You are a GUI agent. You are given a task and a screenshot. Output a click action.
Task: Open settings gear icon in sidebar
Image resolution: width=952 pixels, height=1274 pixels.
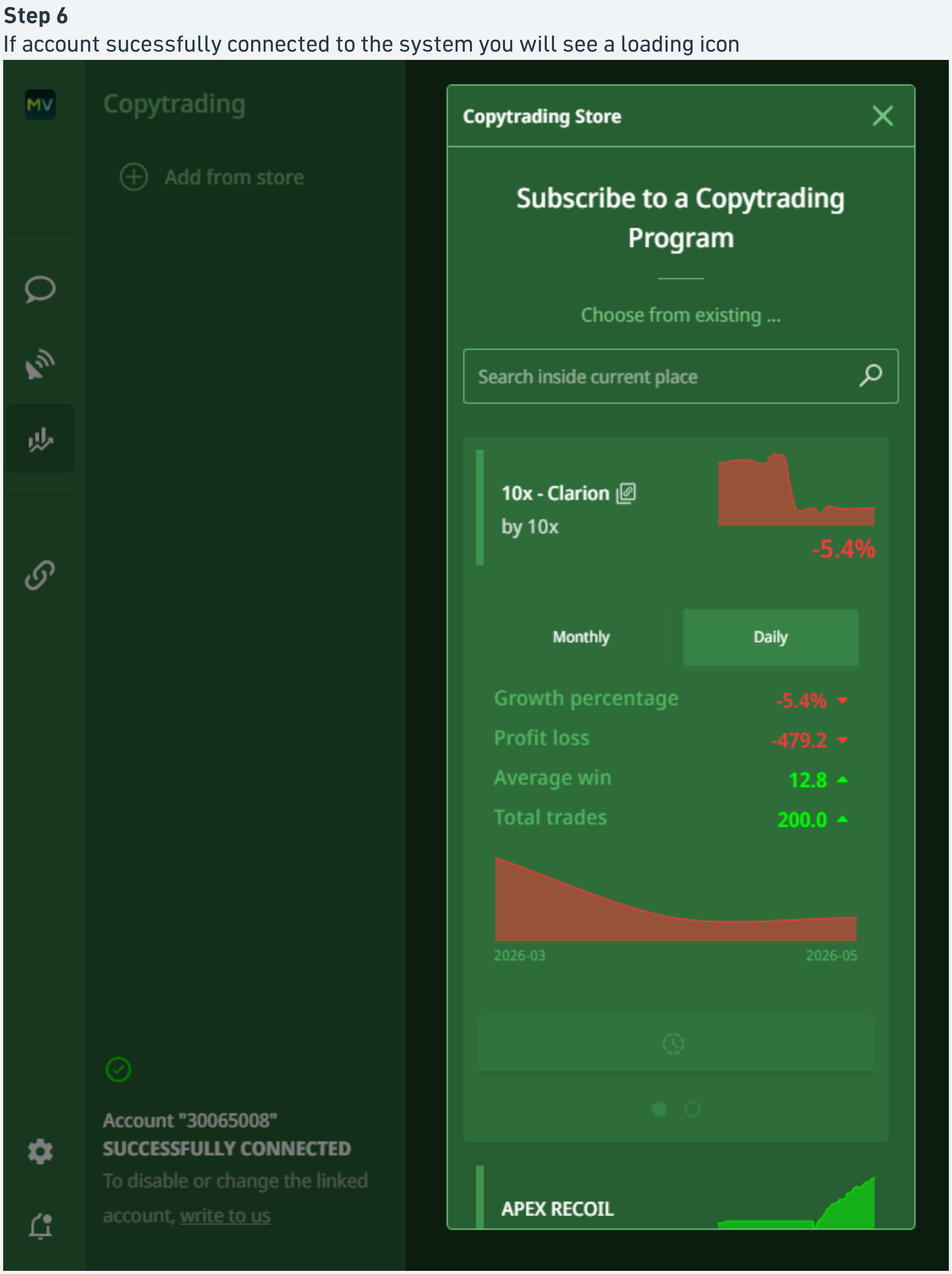(40, 1151)
